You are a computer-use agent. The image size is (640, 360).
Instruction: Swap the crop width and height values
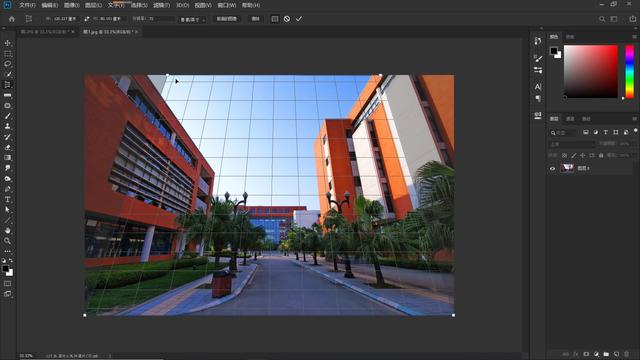(x=87, y=19)
